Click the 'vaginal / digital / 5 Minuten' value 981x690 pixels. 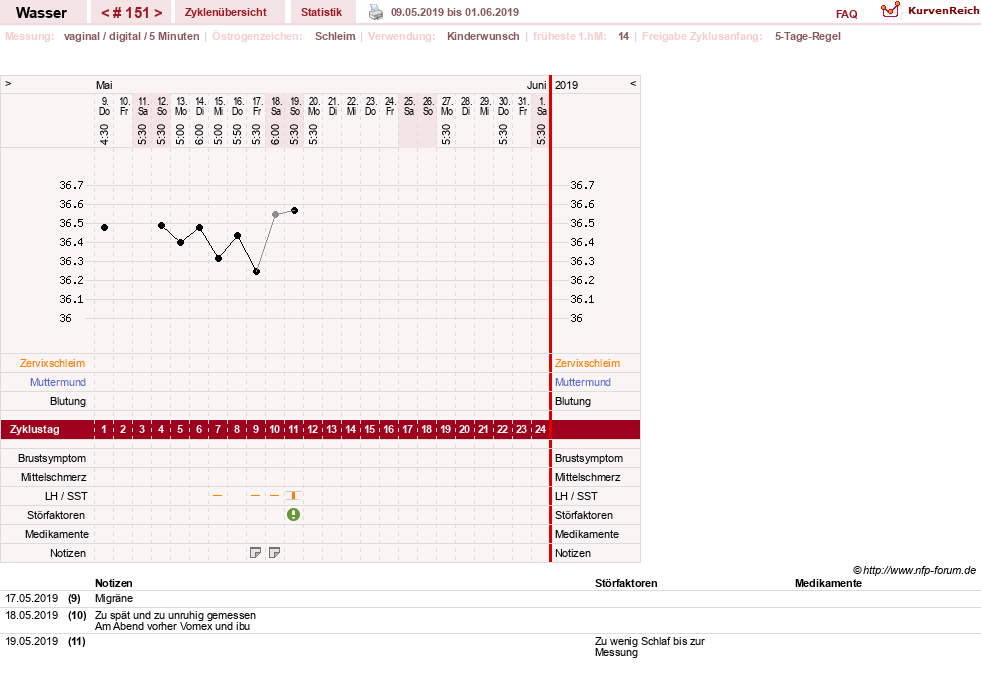click(131, 36)
